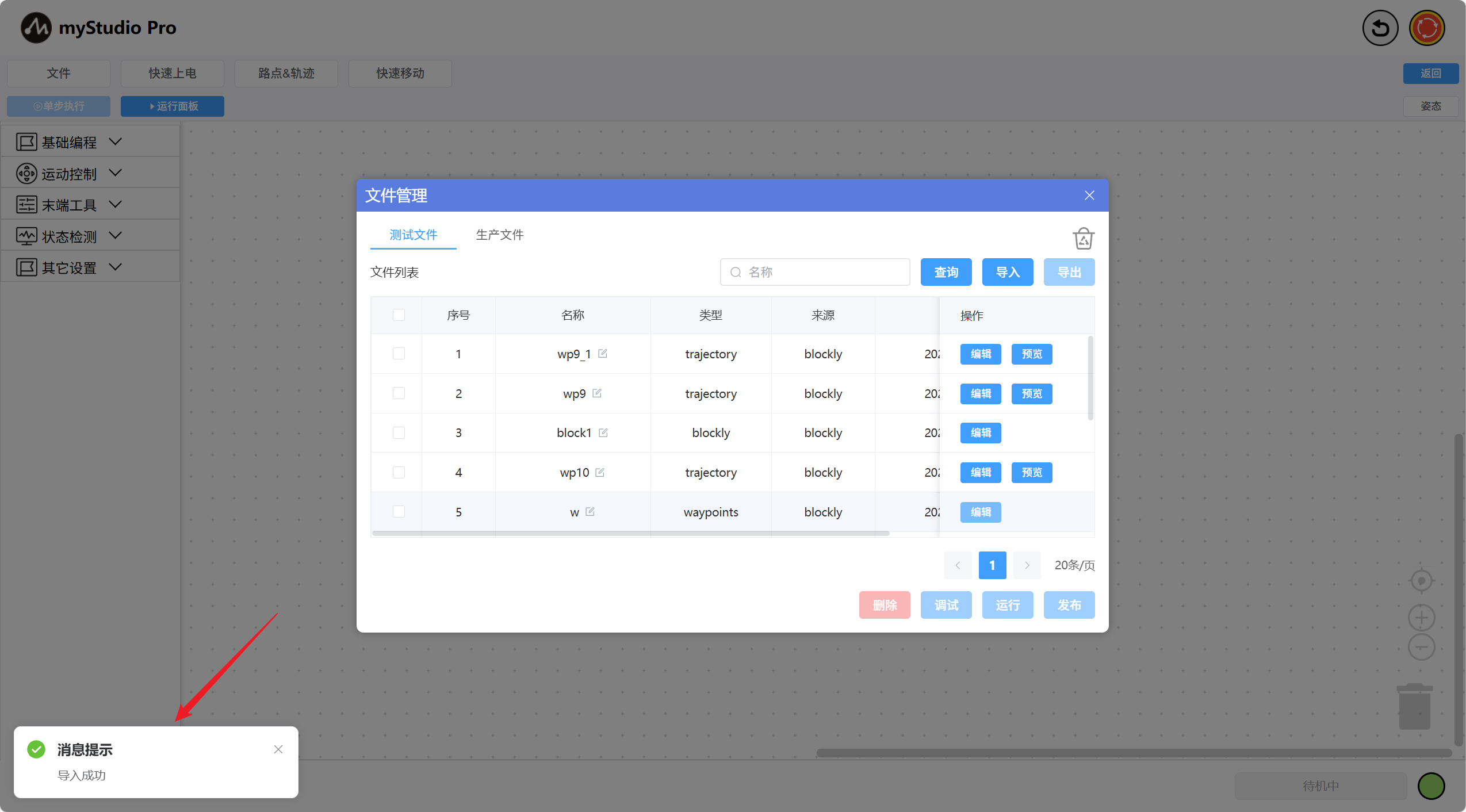
Task: Open the 20条/页 page size dropdown
Action: click(1074, 565)
